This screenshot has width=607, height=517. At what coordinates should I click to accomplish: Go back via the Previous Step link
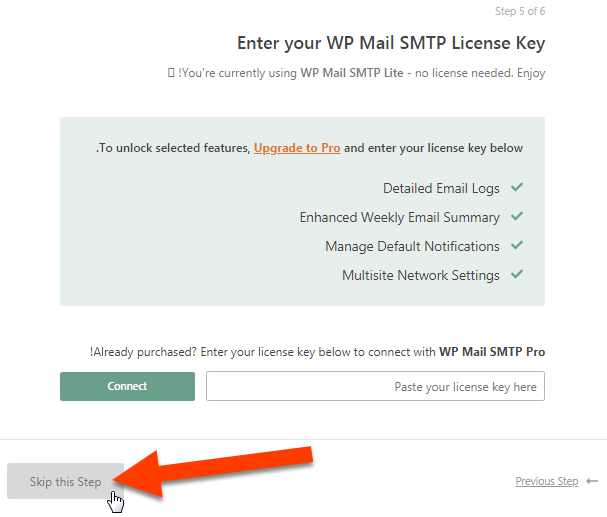click(547, 481)
